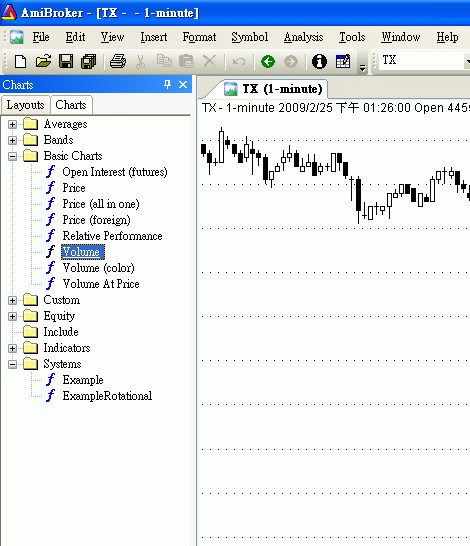Expand the Equity folder
The width and height of the screenshot is (470, 546).
13,317
